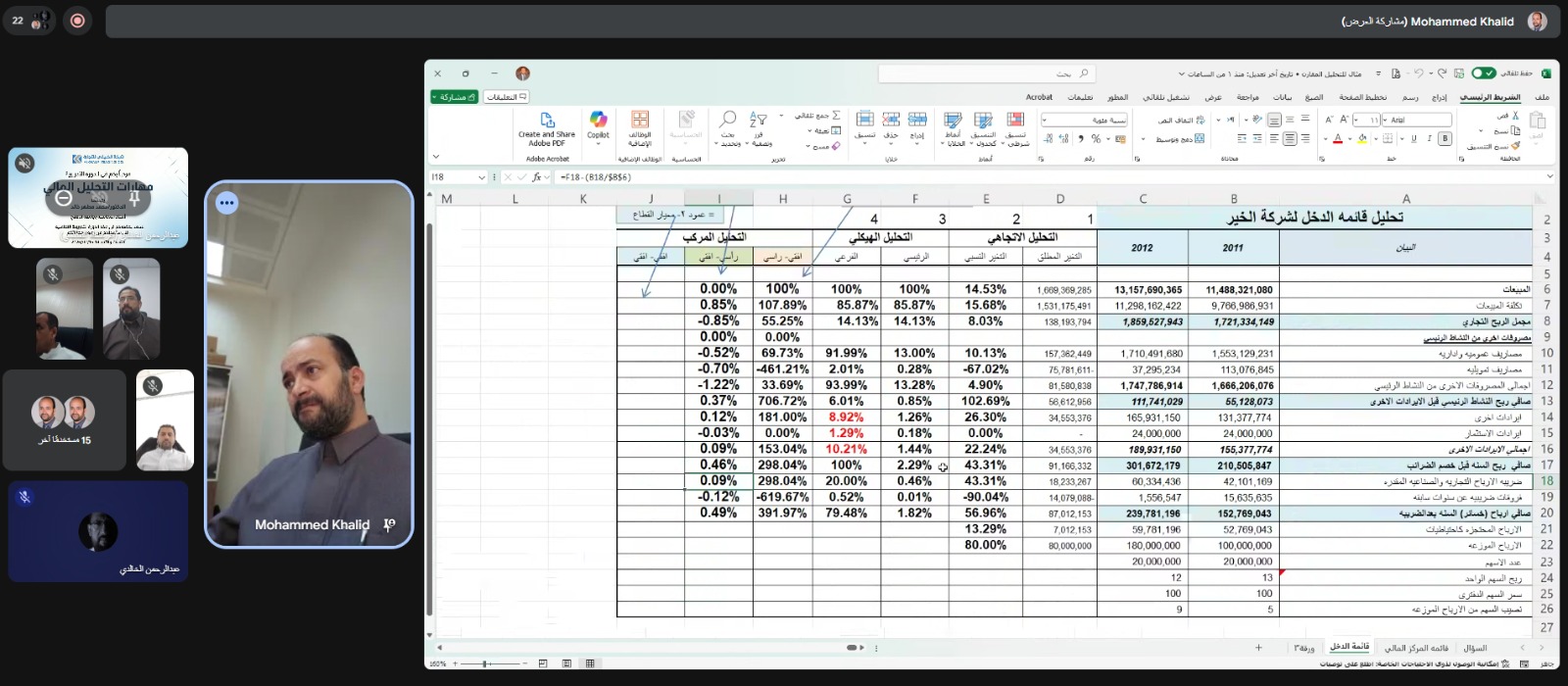Click Create and Share Adobe PDF icon

click(x=547, y=123)
